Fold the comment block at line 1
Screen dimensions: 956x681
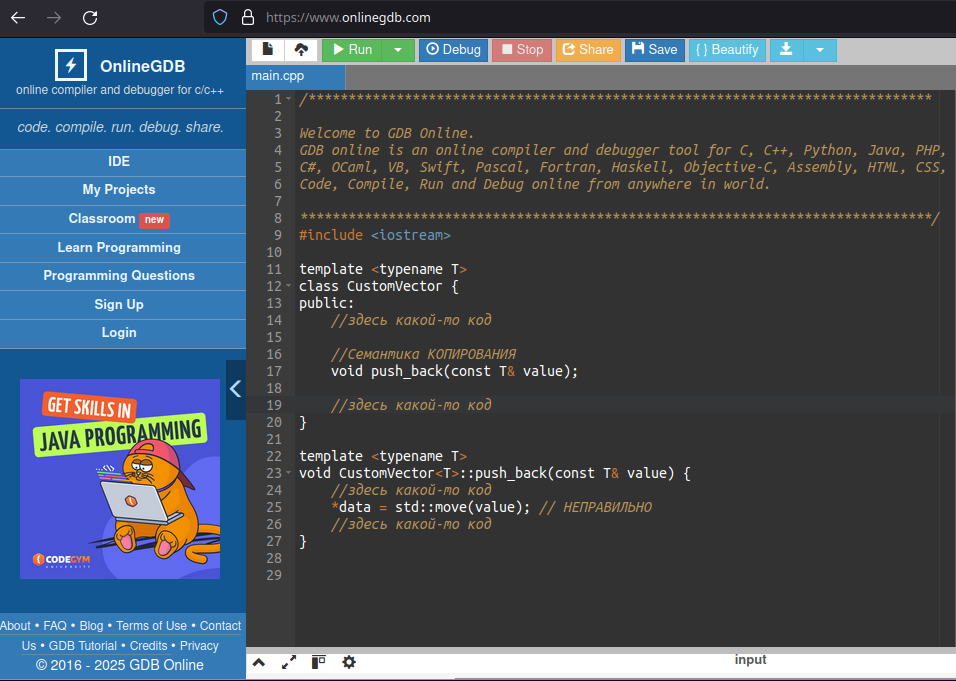pos(289,99)
